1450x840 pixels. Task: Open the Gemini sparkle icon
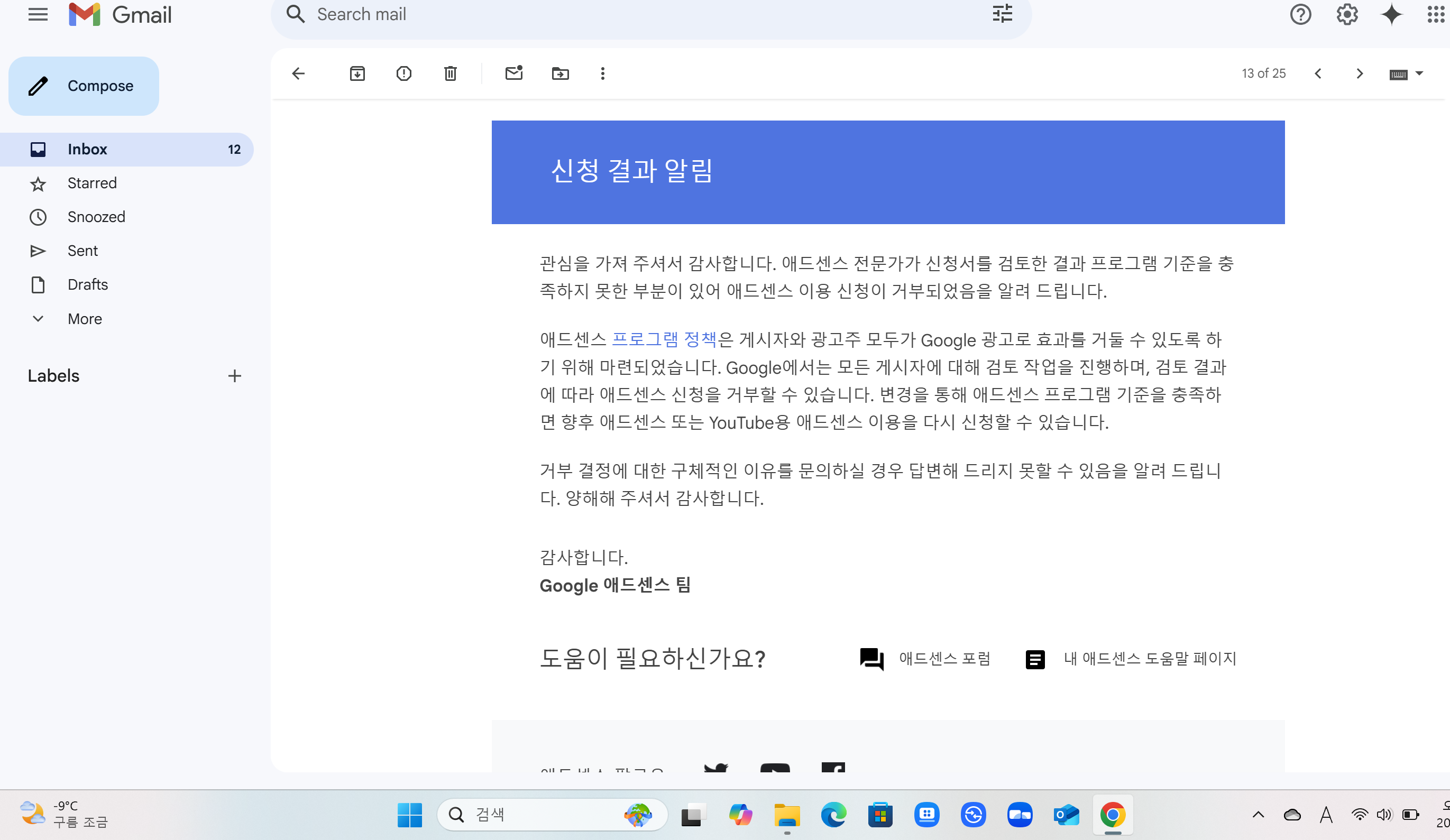[x=1391, y=14]
